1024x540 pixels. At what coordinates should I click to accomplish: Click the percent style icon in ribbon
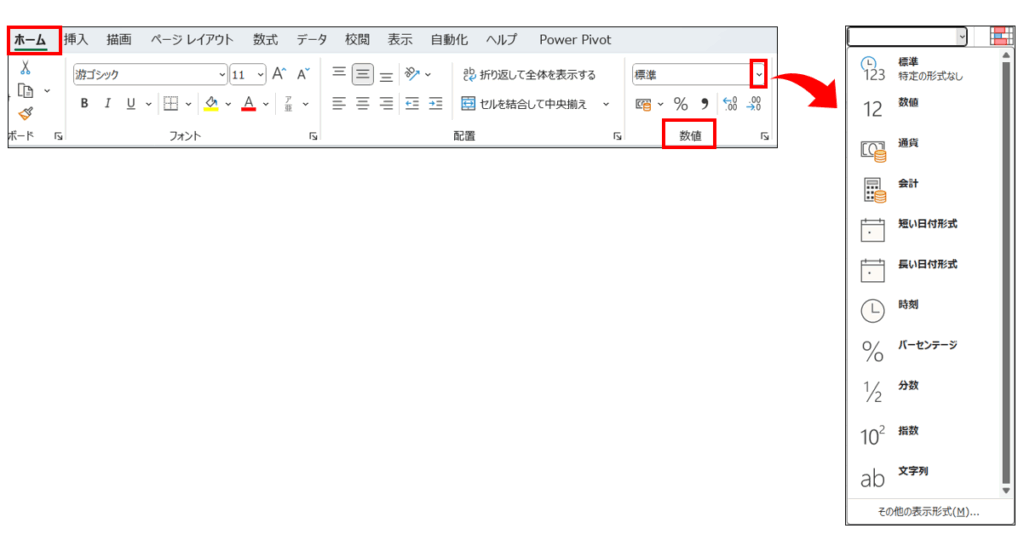[x=680, y=104]
